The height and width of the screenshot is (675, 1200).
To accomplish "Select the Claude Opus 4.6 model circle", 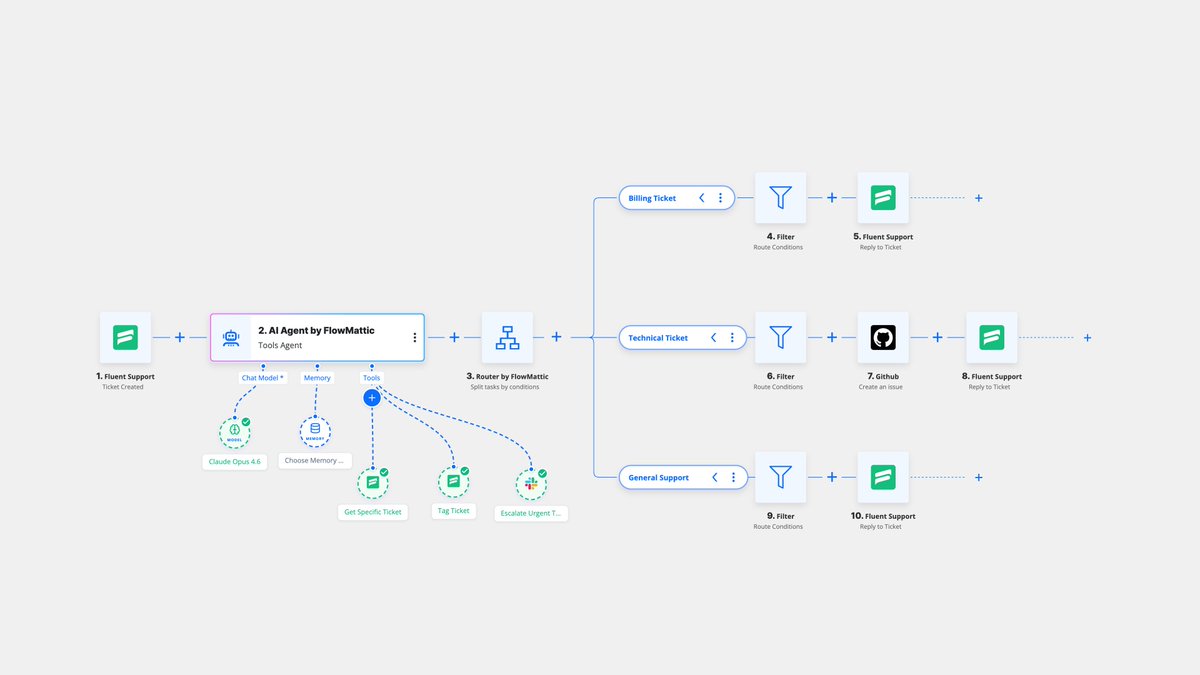I will (x=234, y=432).
